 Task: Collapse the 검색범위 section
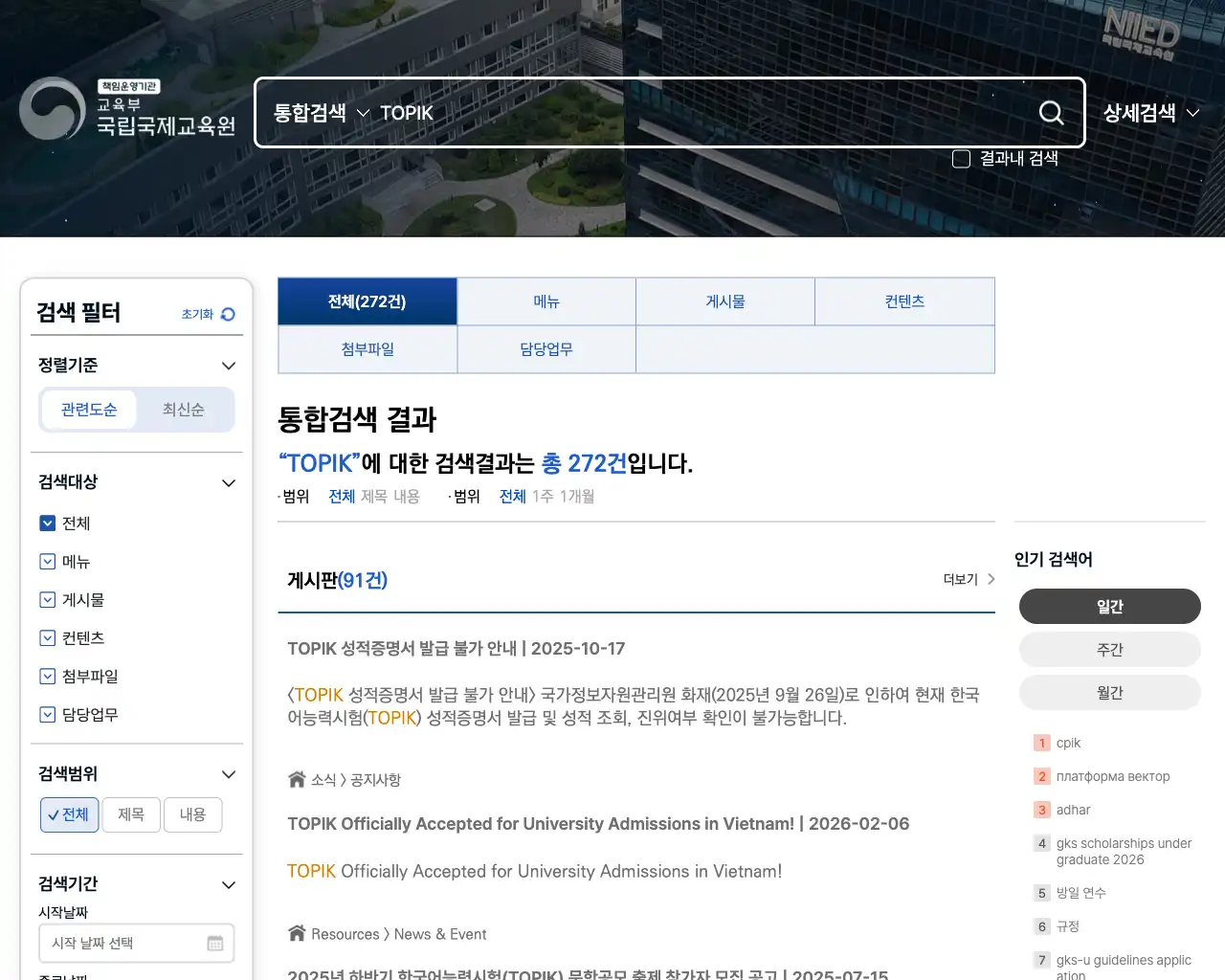[229, 774]
